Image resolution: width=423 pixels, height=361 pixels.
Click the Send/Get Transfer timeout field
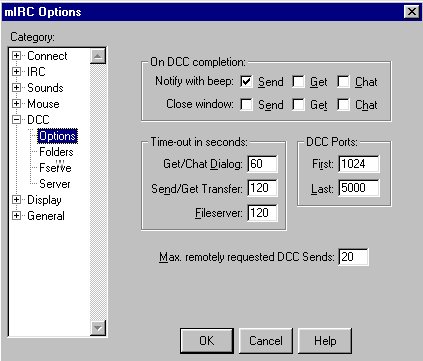(x=262, y=188)
